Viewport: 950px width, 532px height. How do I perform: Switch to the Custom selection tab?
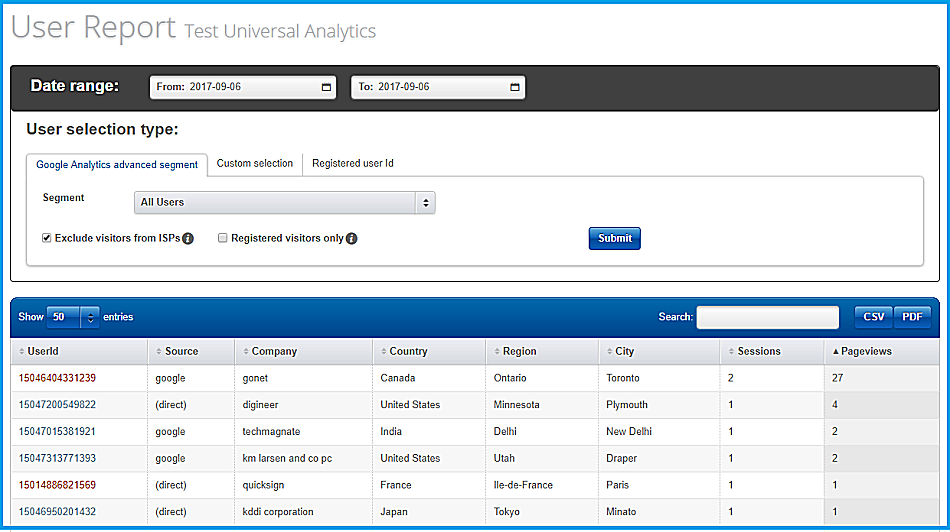[x=255, y=163]
